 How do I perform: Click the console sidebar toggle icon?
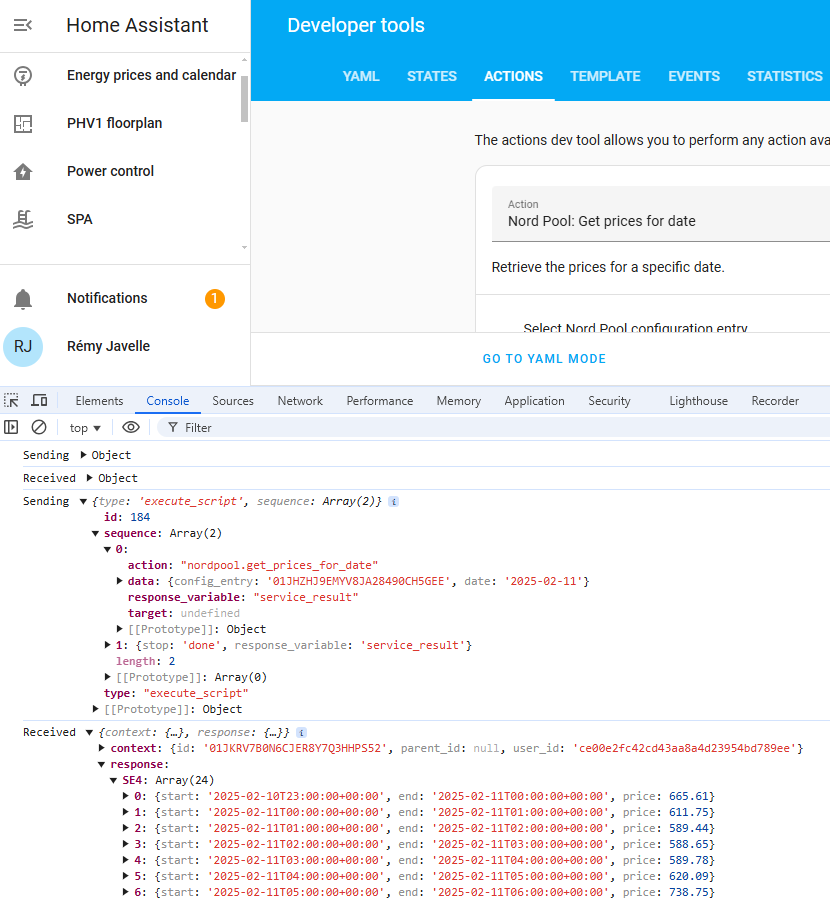11,427
